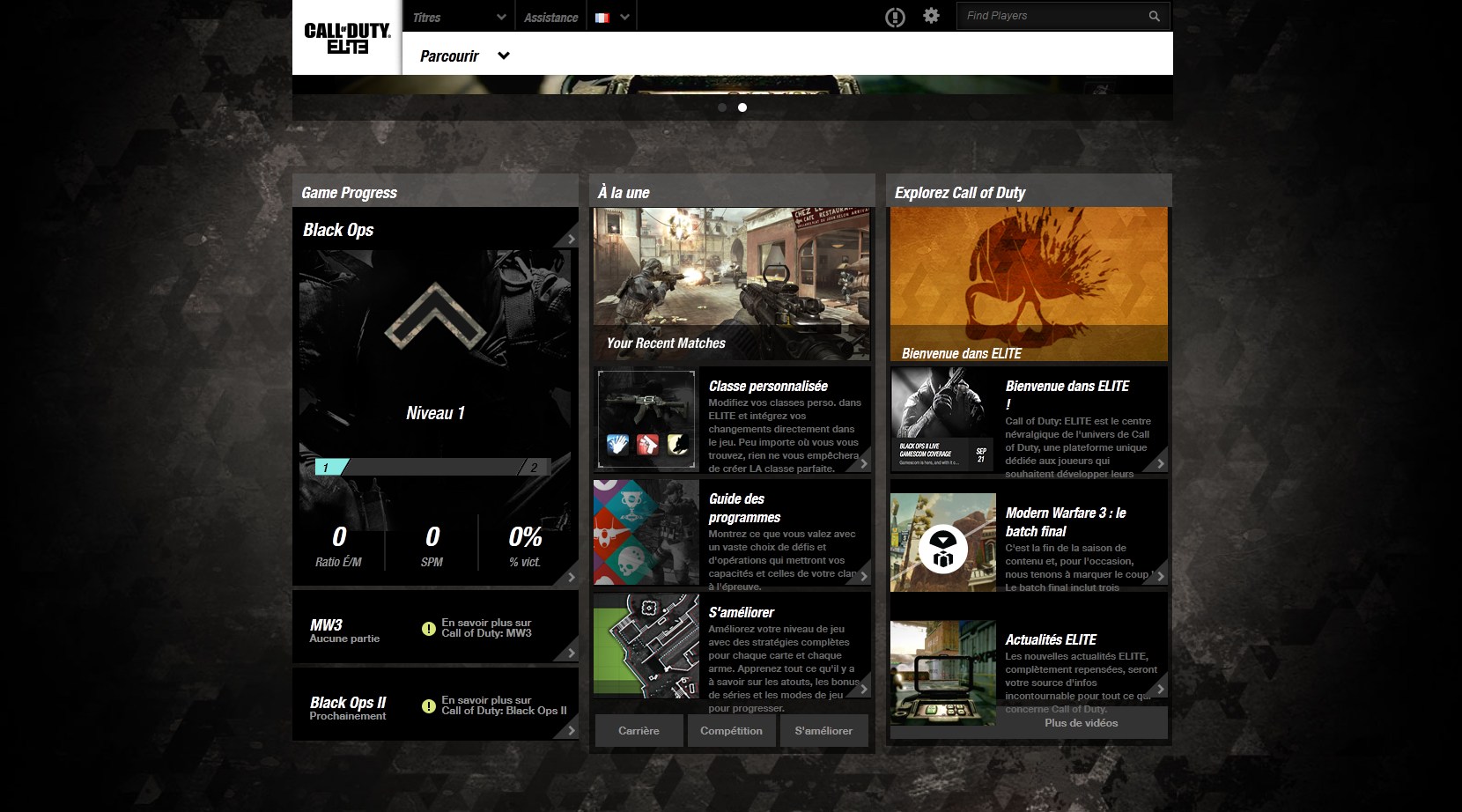Click the search magnifier icon
This screenshot has width=1462, height=812.
[1154, 16]
